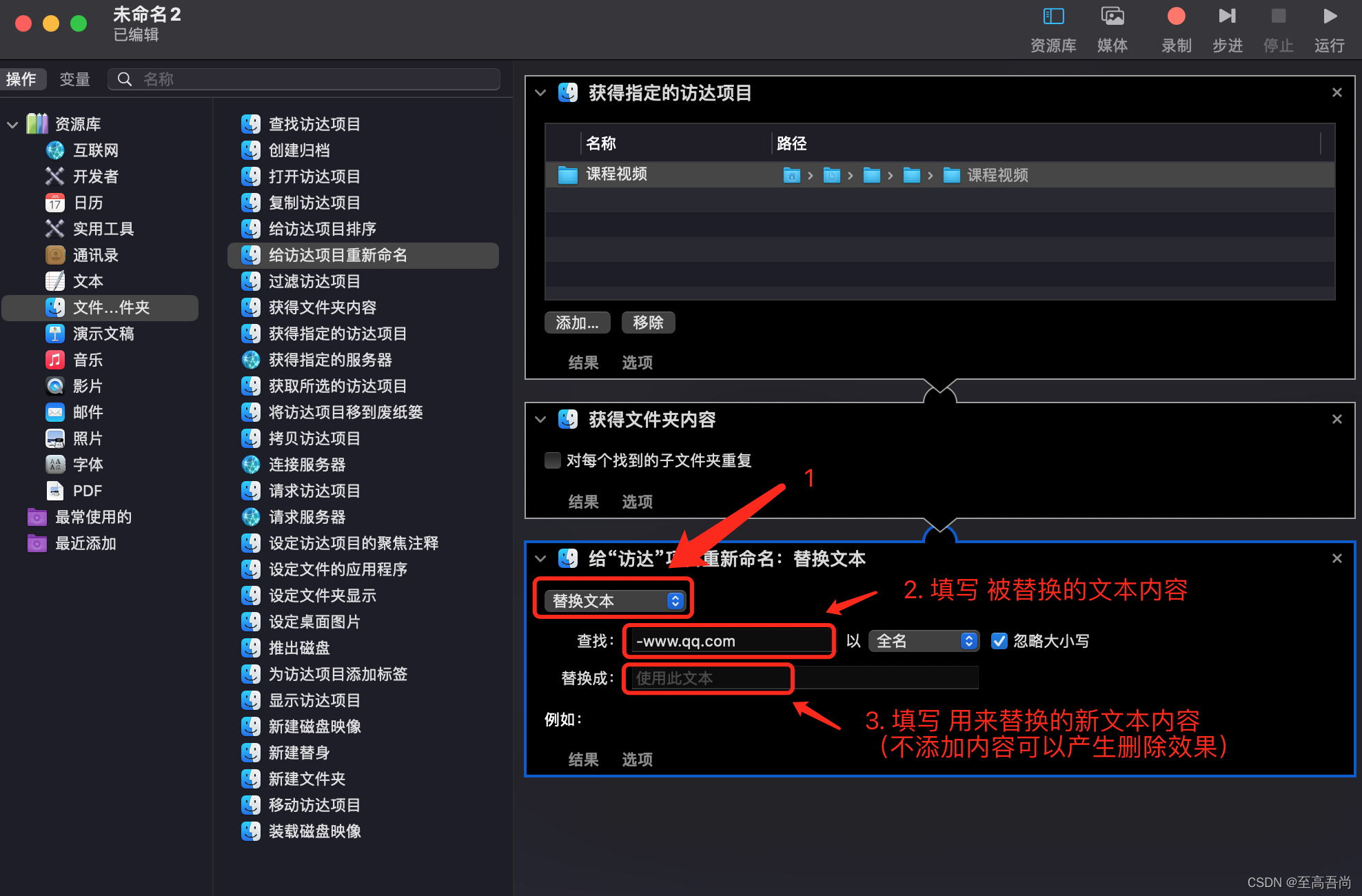Viewport: 1362px width, 896px height.
Task: Select 互联网 globe category in library
Action: (95, 150)
